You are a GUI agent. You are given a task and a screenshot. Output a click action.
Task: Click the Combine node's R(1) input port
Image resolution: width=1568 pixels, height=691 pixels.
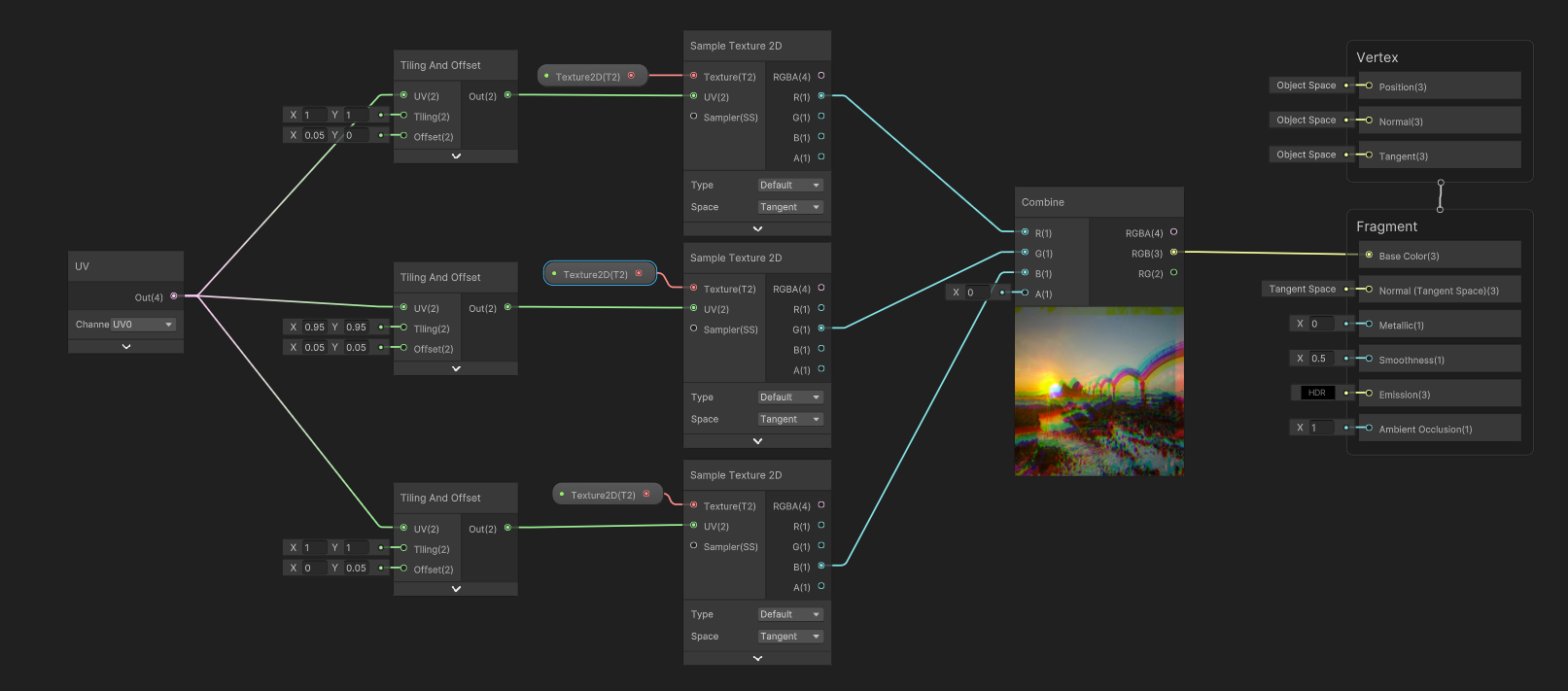[1025, 232]
